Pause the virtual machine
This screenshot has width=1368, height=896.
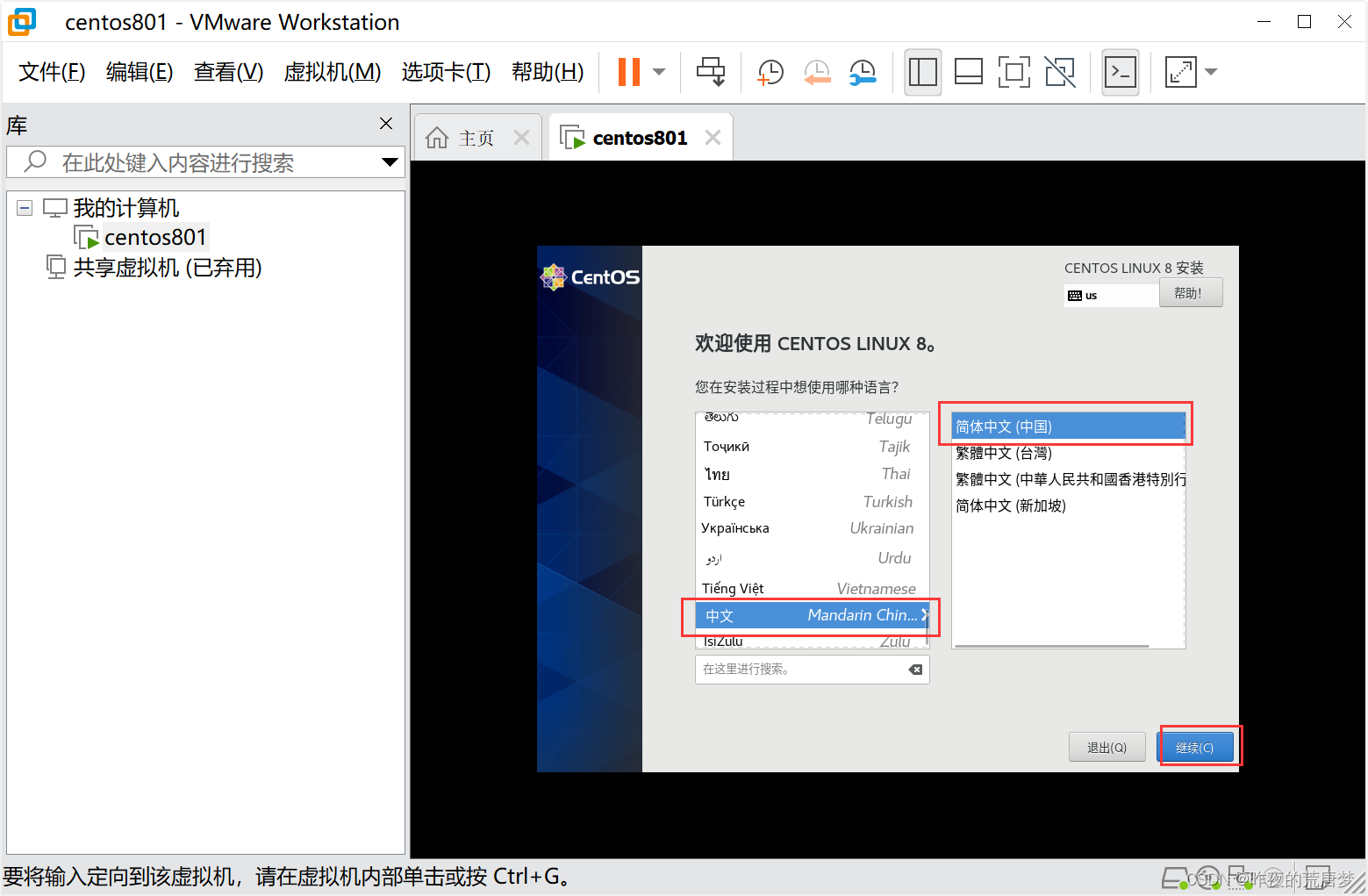point(629,72)
